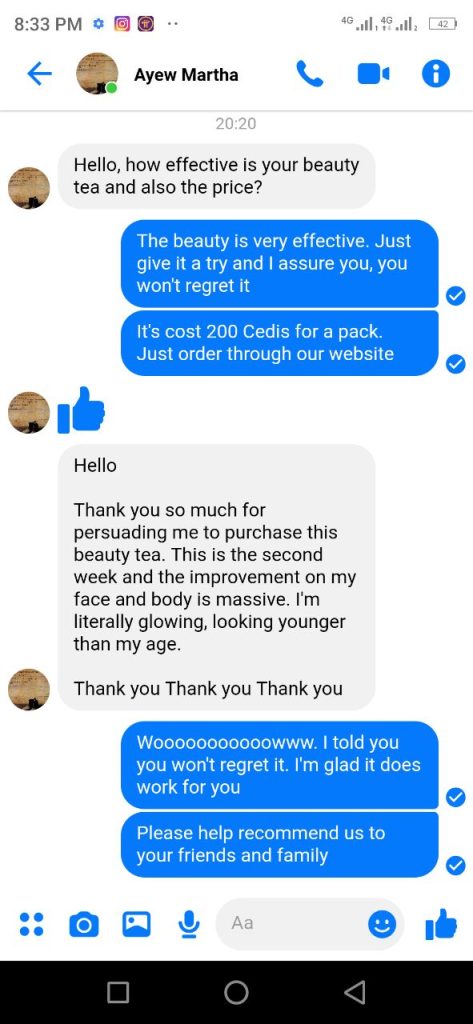This screenshot has height=1024, width=473.
Task: Tap delivered checkmark beside 'won't regret it' message
Action: click(x=455, y=296)
